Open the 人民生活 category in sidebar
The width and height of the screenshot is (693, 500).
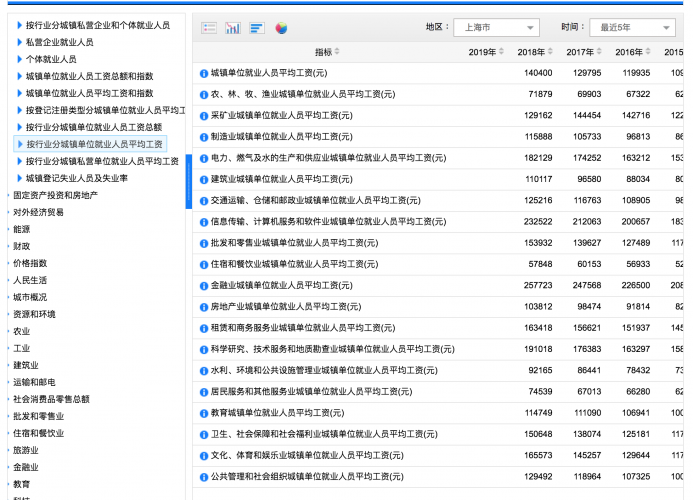[x=29, y=280]
